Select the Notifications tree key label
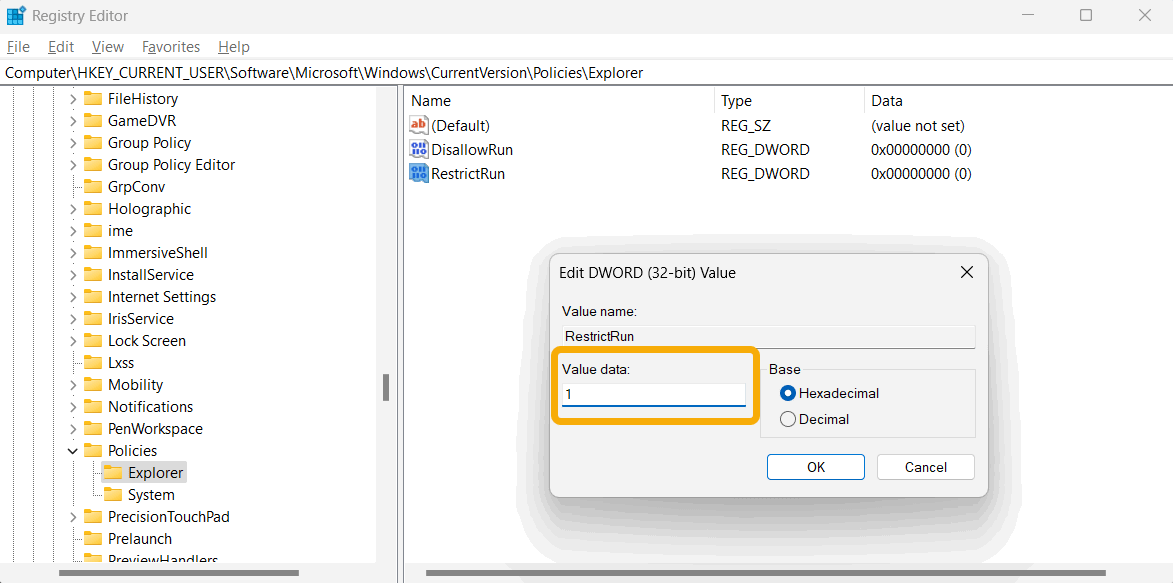Viewport: 1173px width, 583px height. [150, 406]
